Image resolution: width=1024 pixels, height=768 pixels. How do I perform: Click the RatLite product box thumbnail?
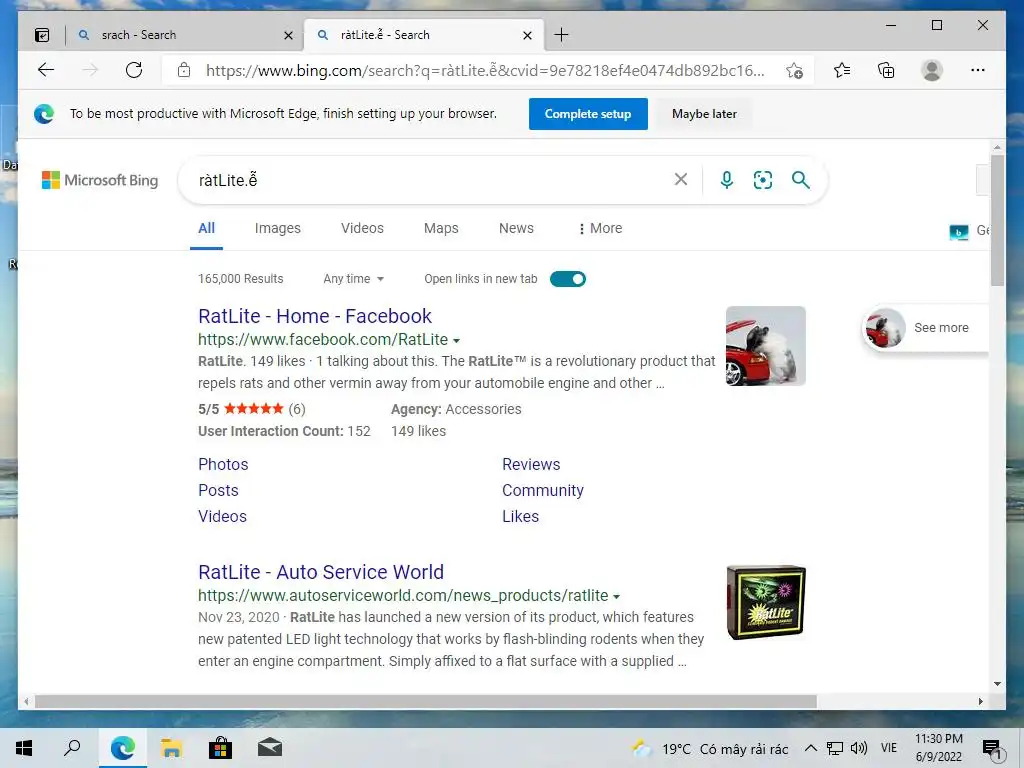pyautogui.click(x=765, y=602)
